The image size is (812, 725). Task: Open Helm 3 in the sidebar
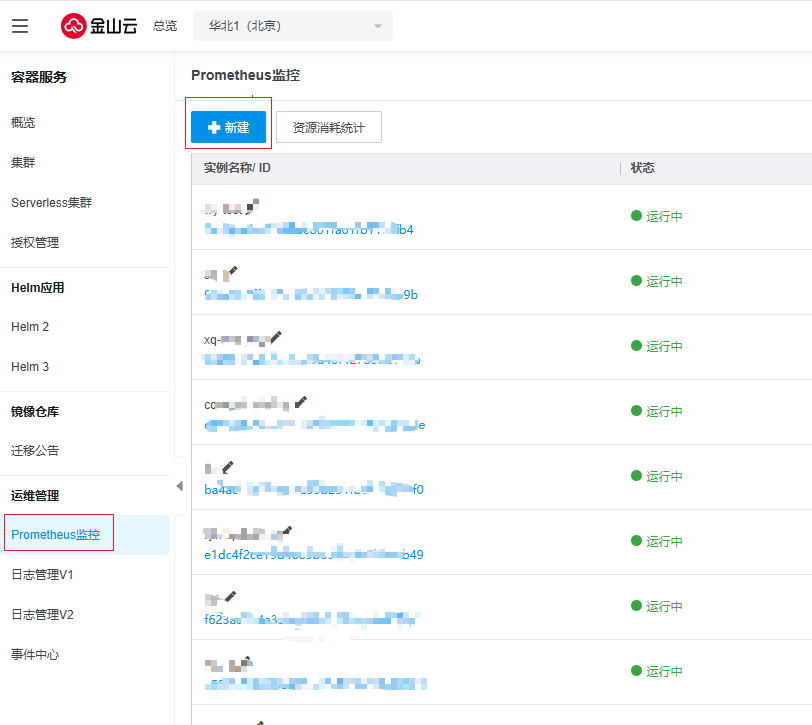pos(30,367)
